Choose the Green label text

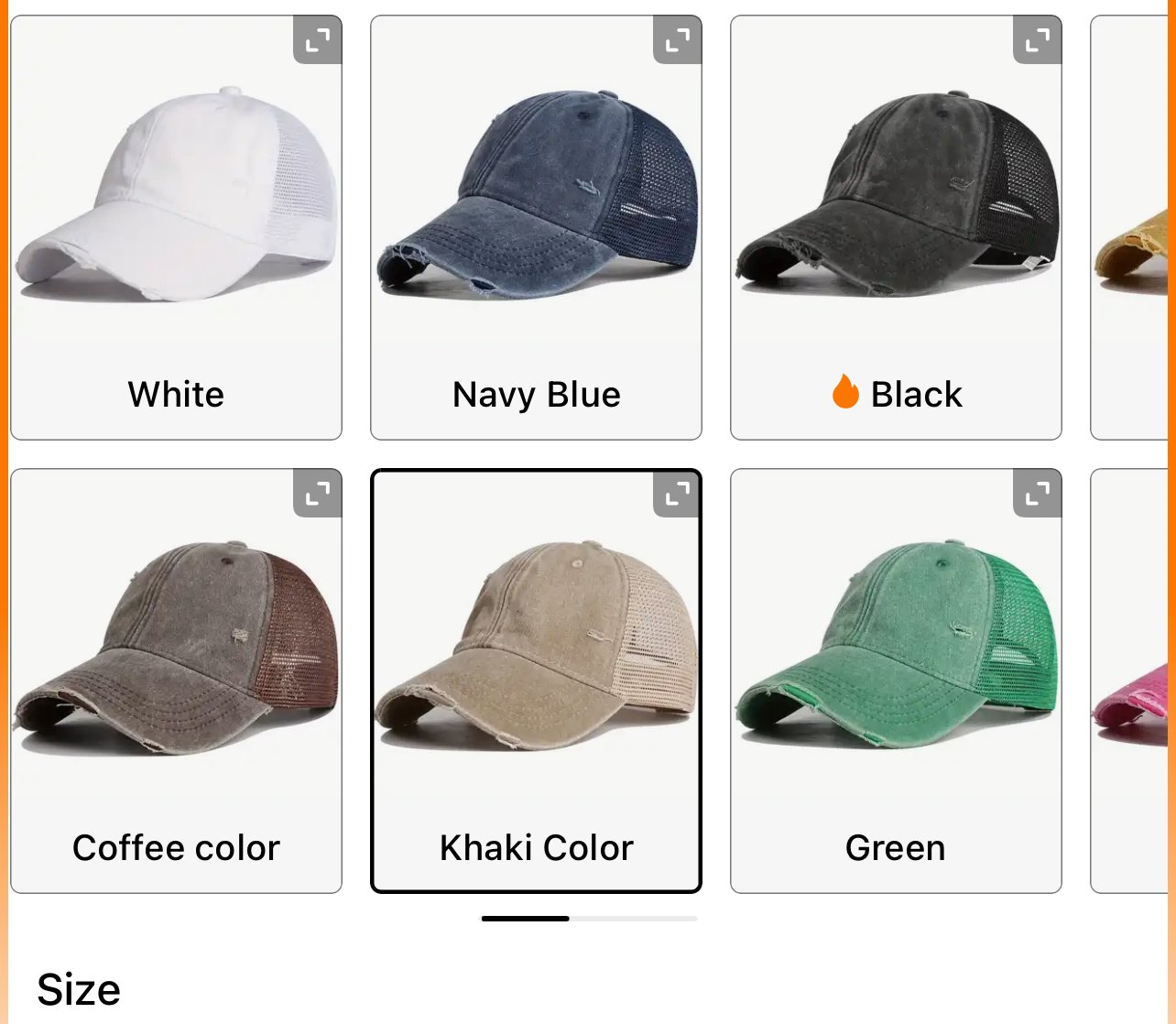pyautogui.click(x=896, y=848)
